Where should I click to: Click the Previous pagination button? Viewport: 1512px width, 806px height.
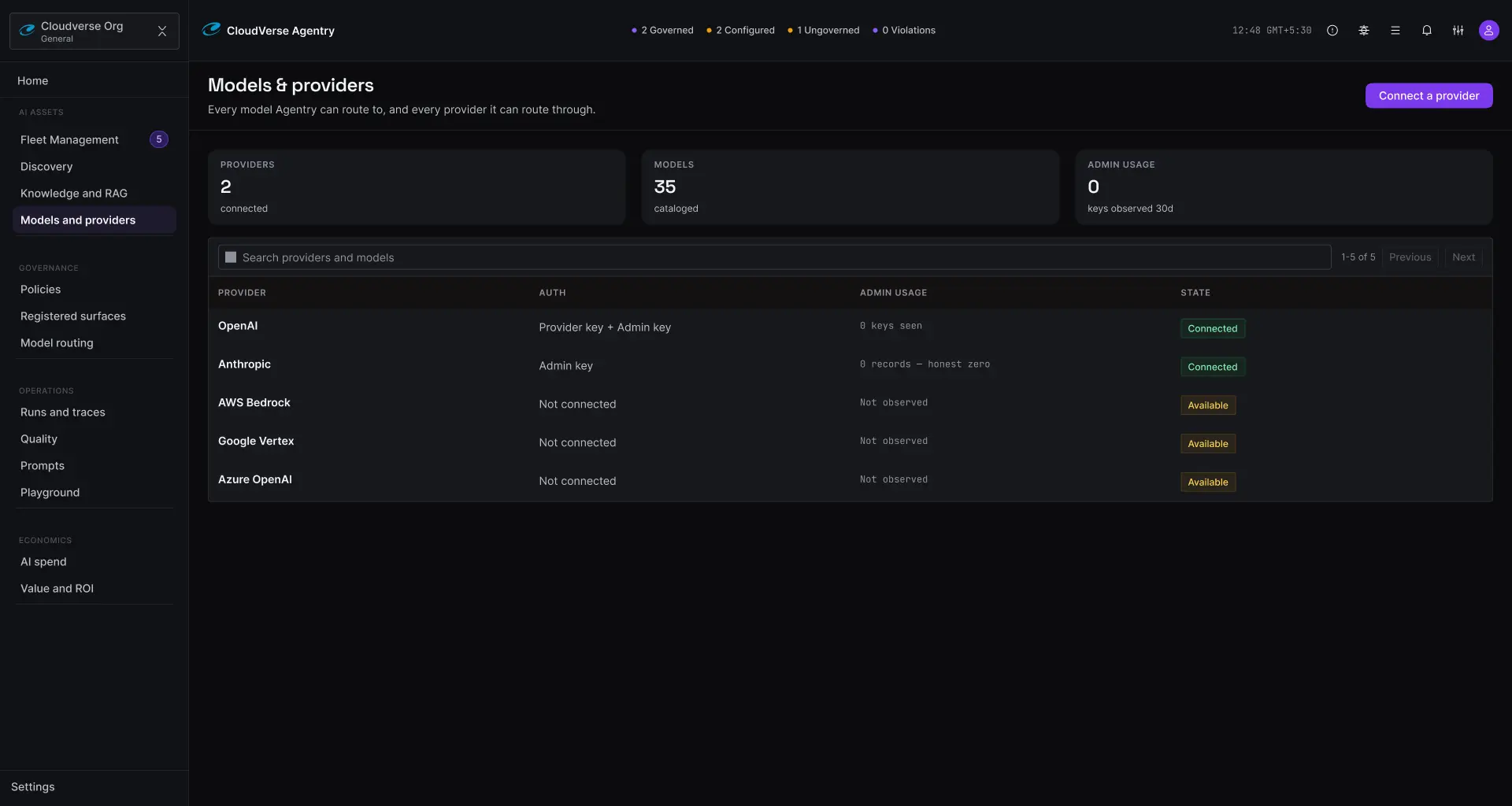pos(1410,257)
